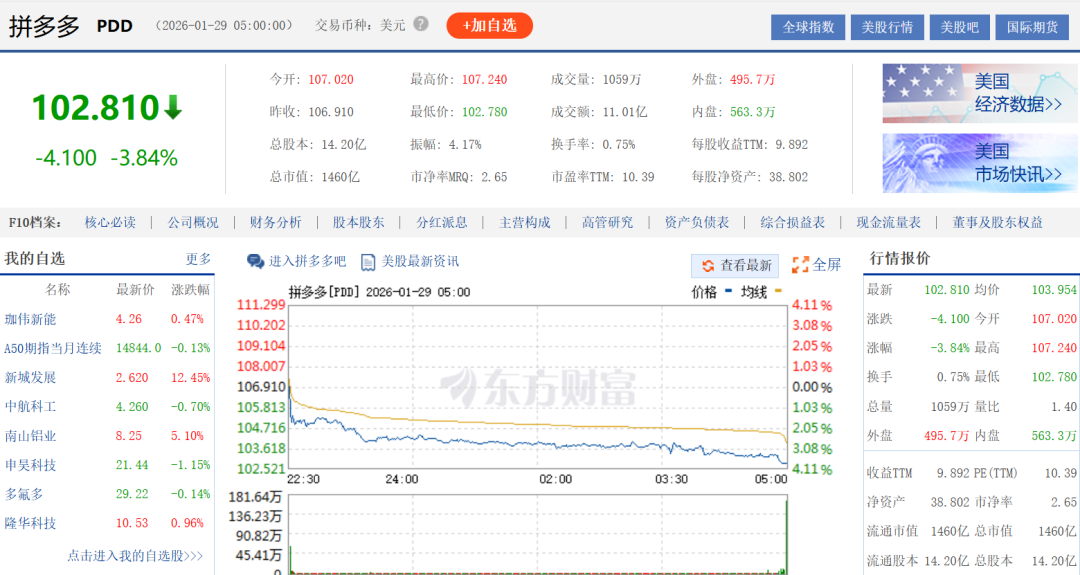Click the intraday price line chart
Screen dimensions: 1080x575
(537, 387)
